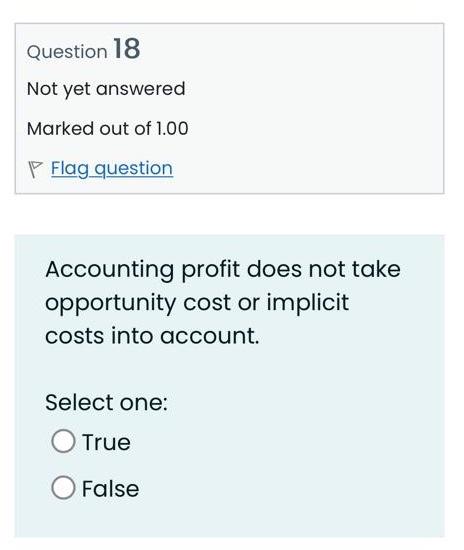Click the words costs into account

point(152,336)
